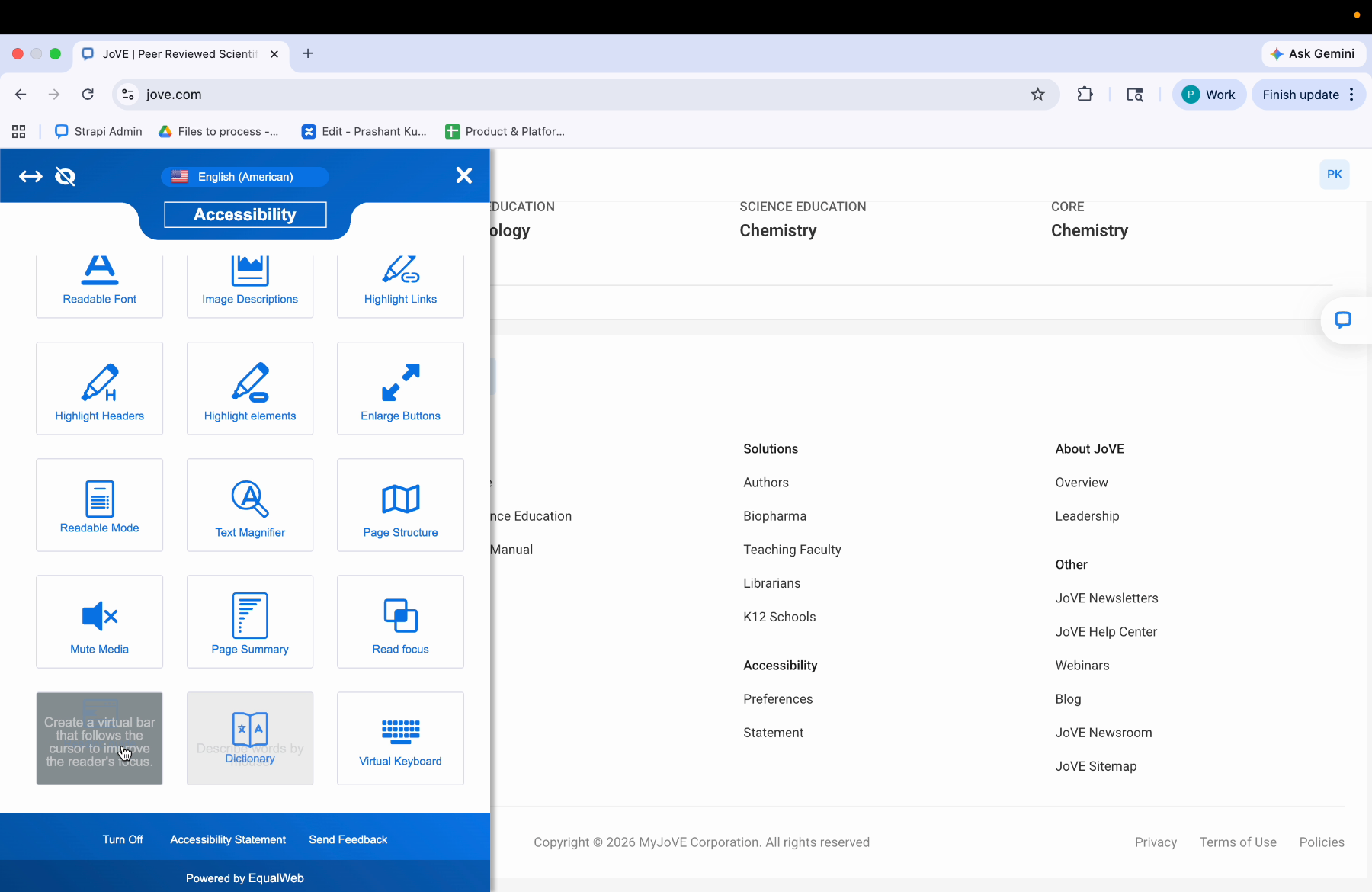The image size is (1372, 892).
Task: Open the Terms of Use link
Action: tap(1238, 842)
